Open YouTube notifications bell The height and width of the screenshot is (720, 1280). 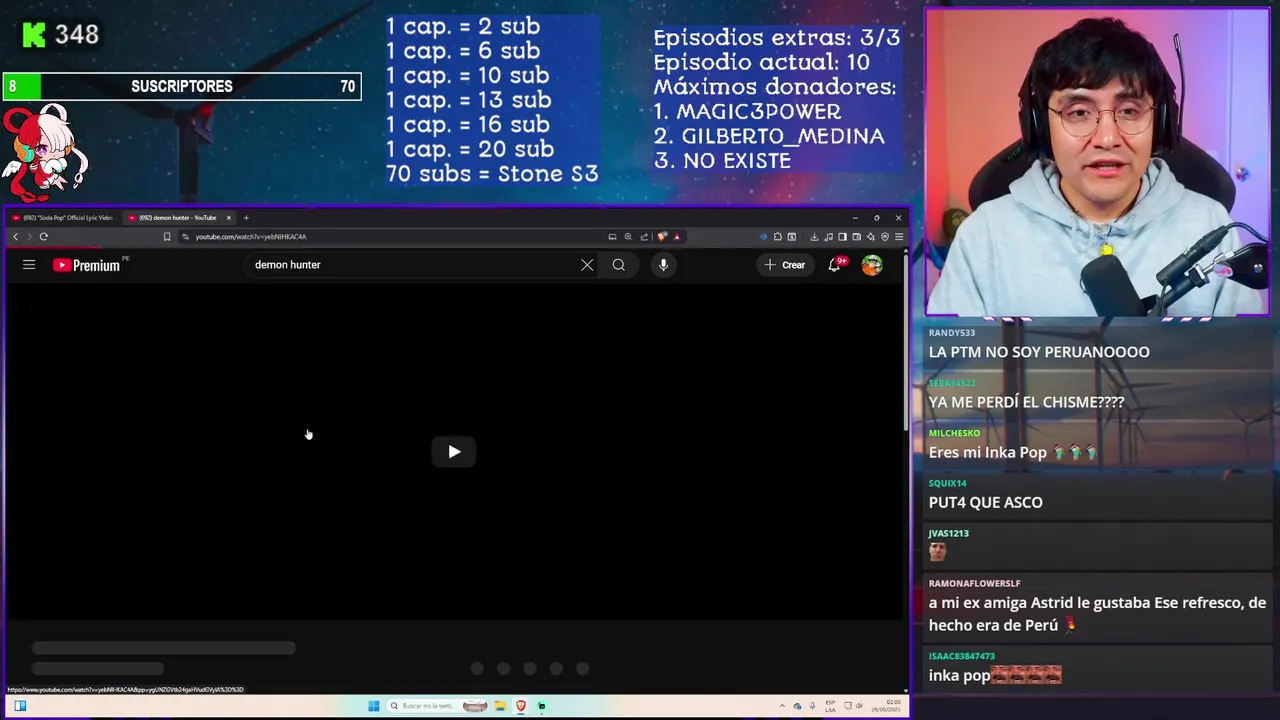tap(836, 264)
